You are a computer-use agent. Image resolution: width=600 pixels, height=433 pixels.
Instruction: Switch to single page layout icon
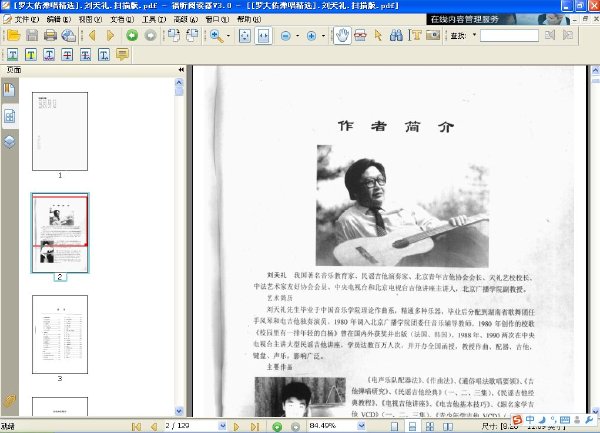[x=394, y=426]
